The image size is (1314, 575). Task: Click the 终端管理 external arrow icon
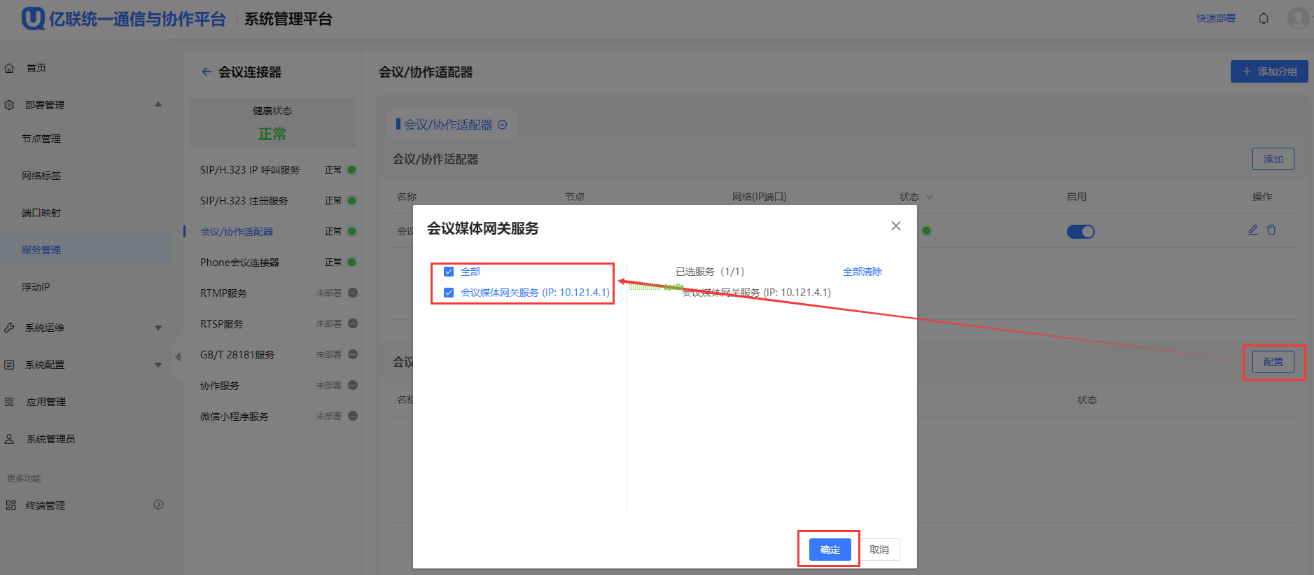158,505
